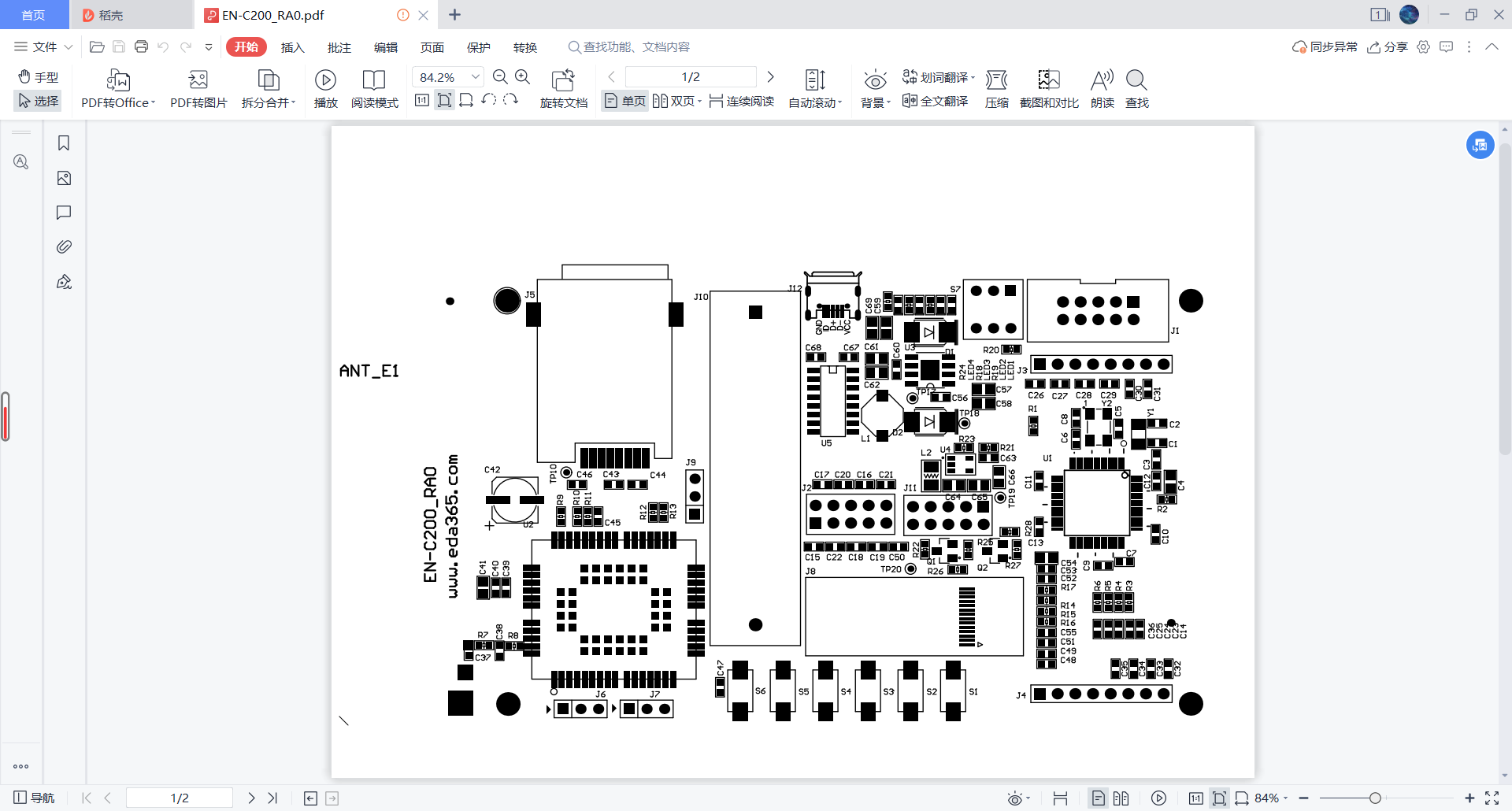Open the 背景 background dropdown
The image size is (1512, 811).
pyautogui.click(x=876, y=102)
